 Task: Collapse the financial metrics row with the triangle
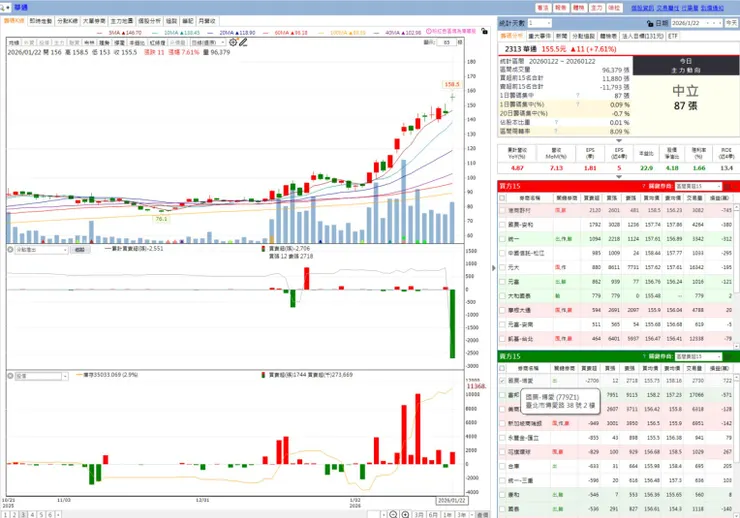619,176
